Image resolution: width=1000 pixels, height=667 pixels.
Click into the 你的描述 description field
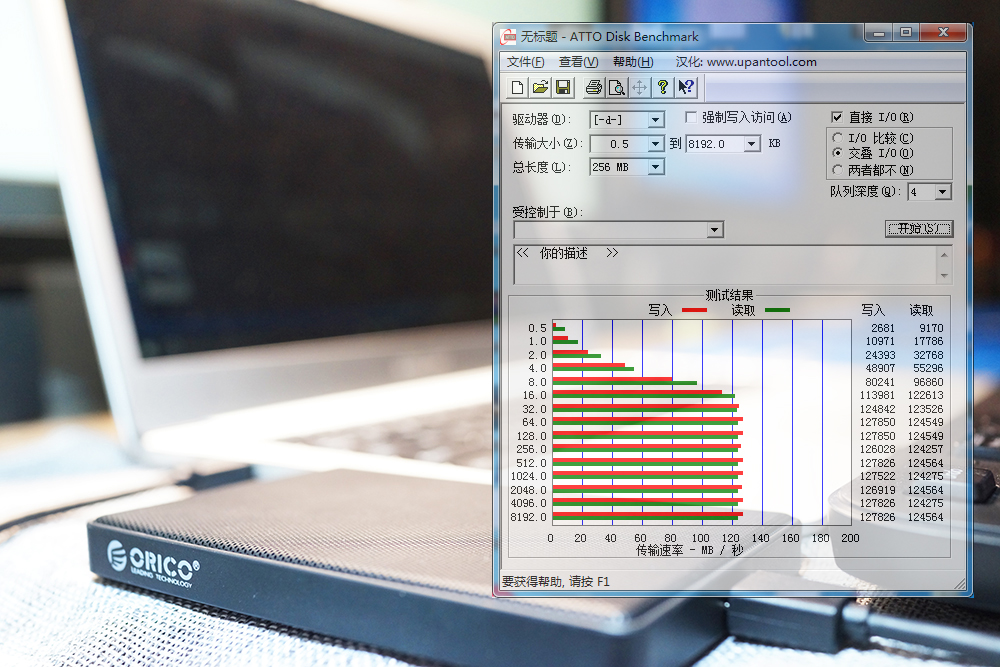pyautogui.click(x=726, y=265)
